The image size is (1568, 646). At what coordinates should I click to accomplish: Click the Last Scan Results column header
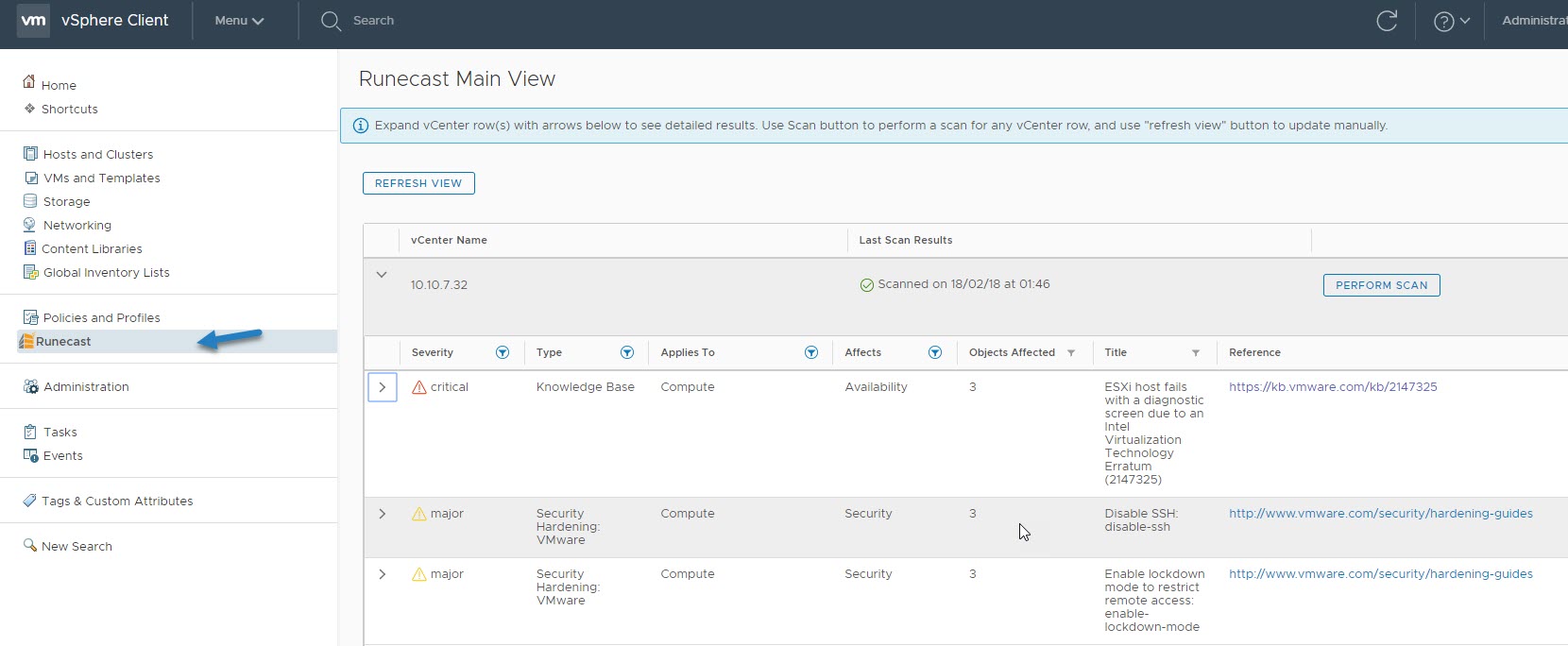point(906,240)
